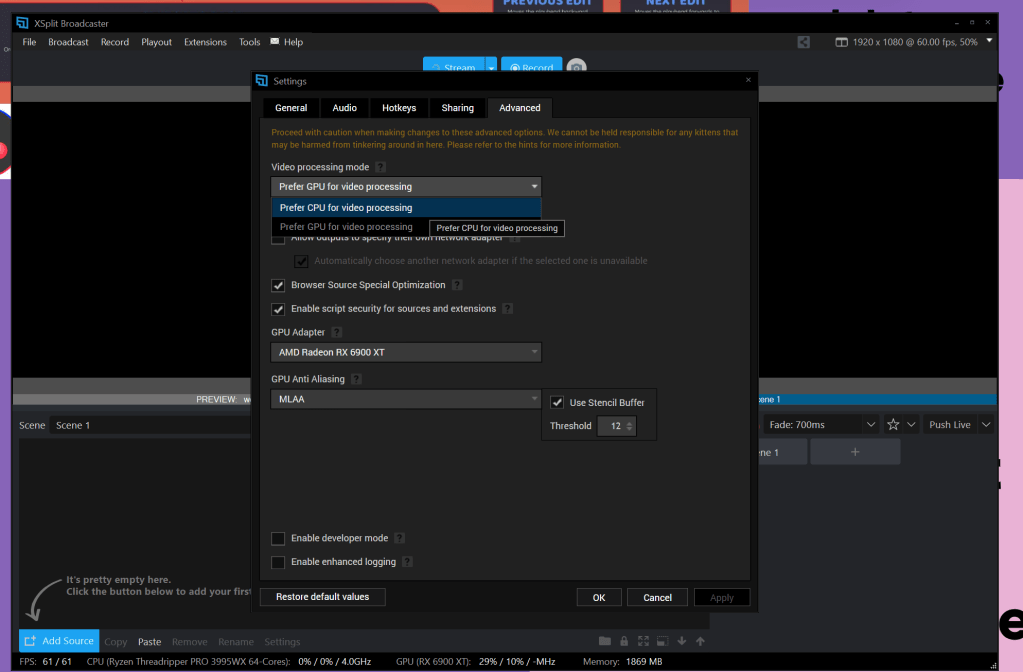Click the Add Source button

click(59, 641)
